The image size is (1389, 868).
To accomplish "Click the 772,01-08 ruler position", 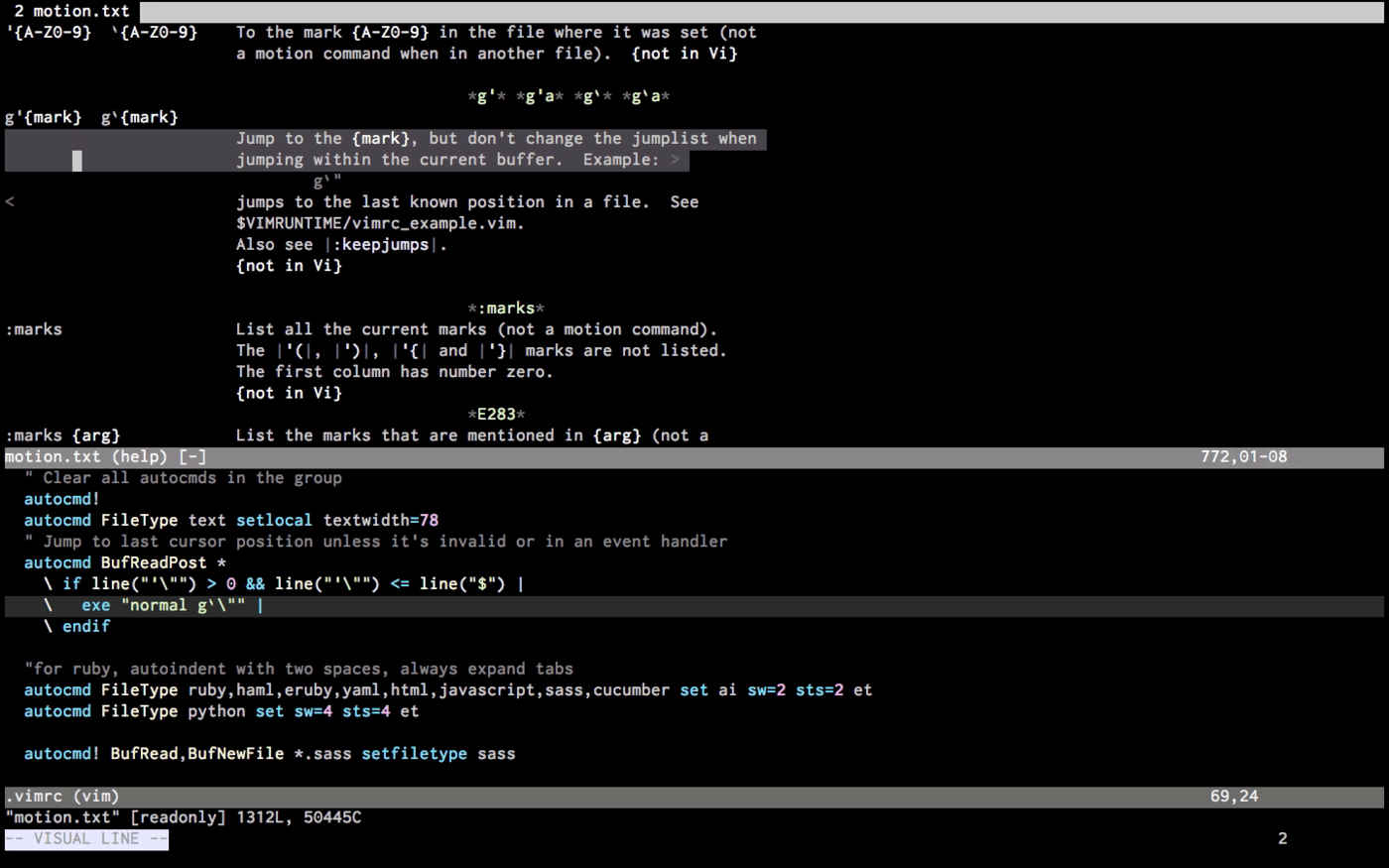I will point(1243,457).
